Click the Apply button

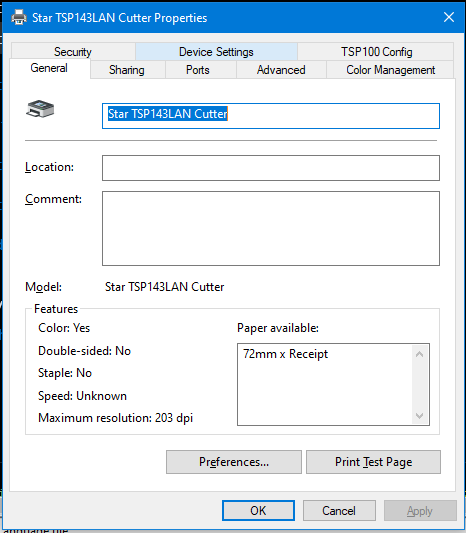point(420,511)
